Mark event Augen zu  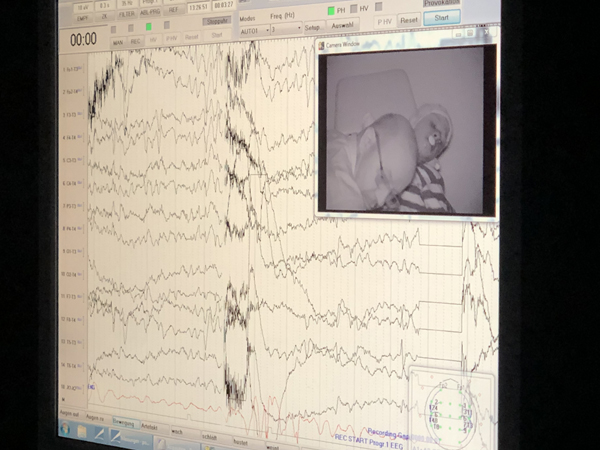[96, 418]
